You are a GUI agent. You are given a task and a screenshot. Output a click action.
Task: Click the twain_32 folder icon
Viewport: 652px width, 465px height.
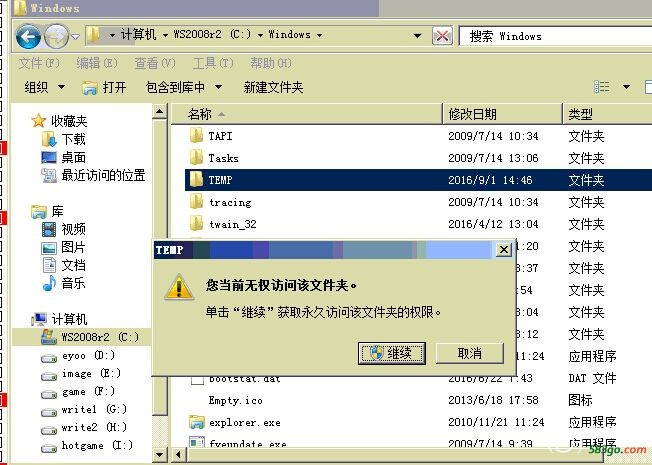tap(196, 224)
